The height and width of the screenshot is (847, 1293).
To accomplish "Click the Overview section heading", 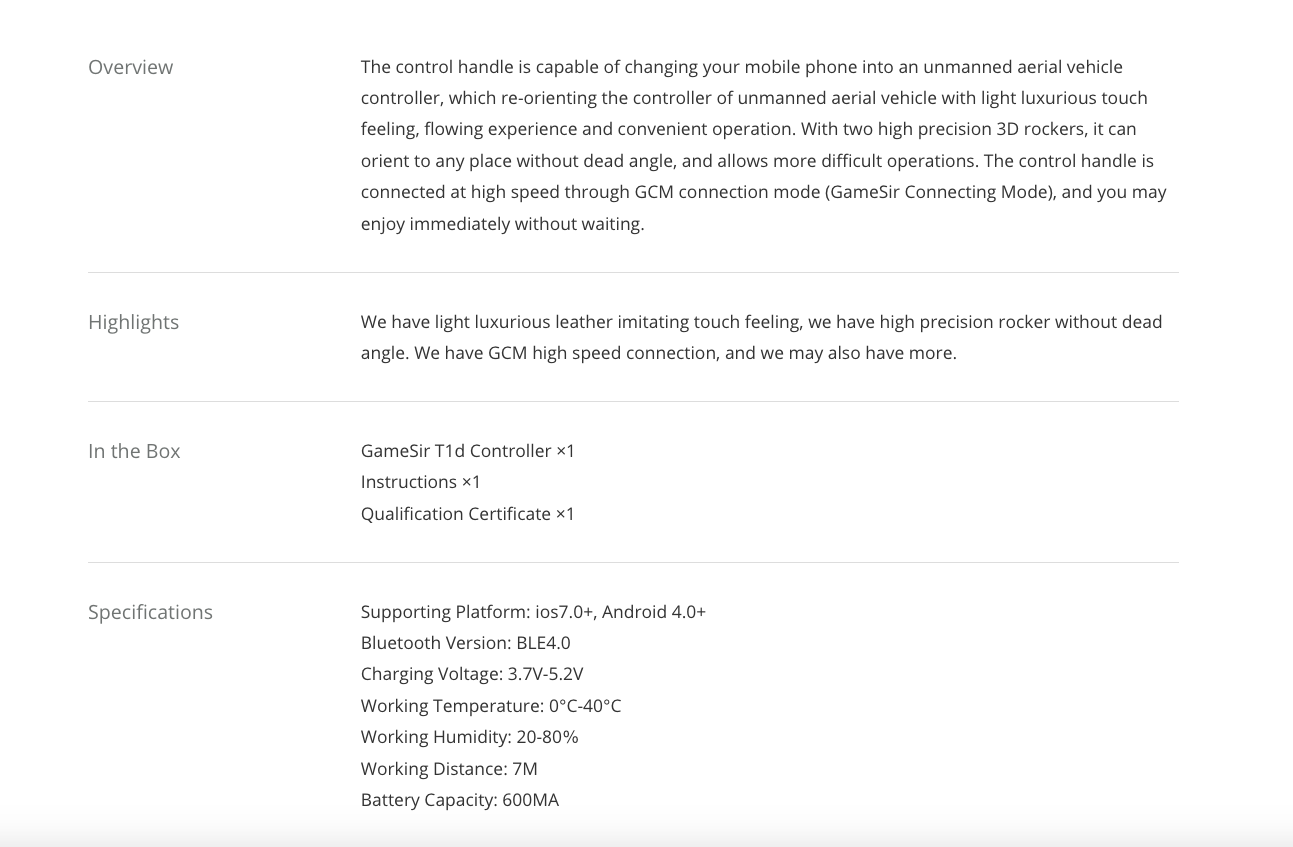I will (130, 67).
